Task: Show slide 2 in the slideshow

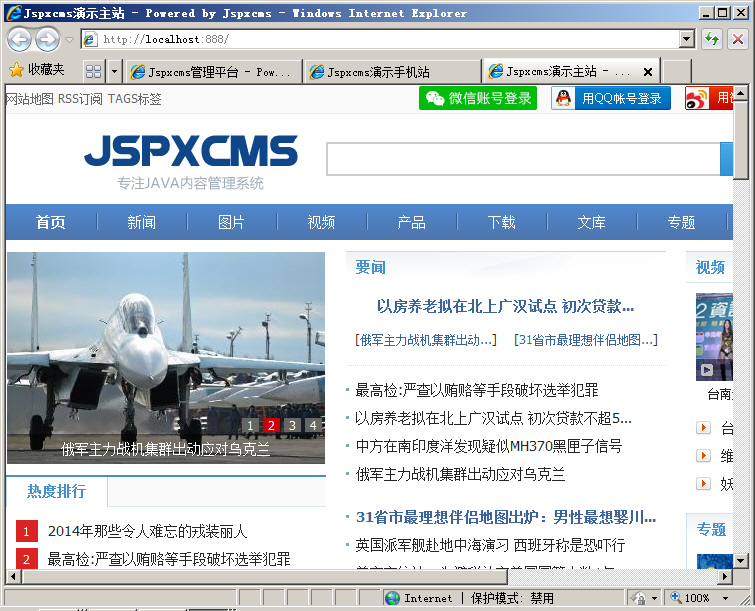Action: pos(271,425)
